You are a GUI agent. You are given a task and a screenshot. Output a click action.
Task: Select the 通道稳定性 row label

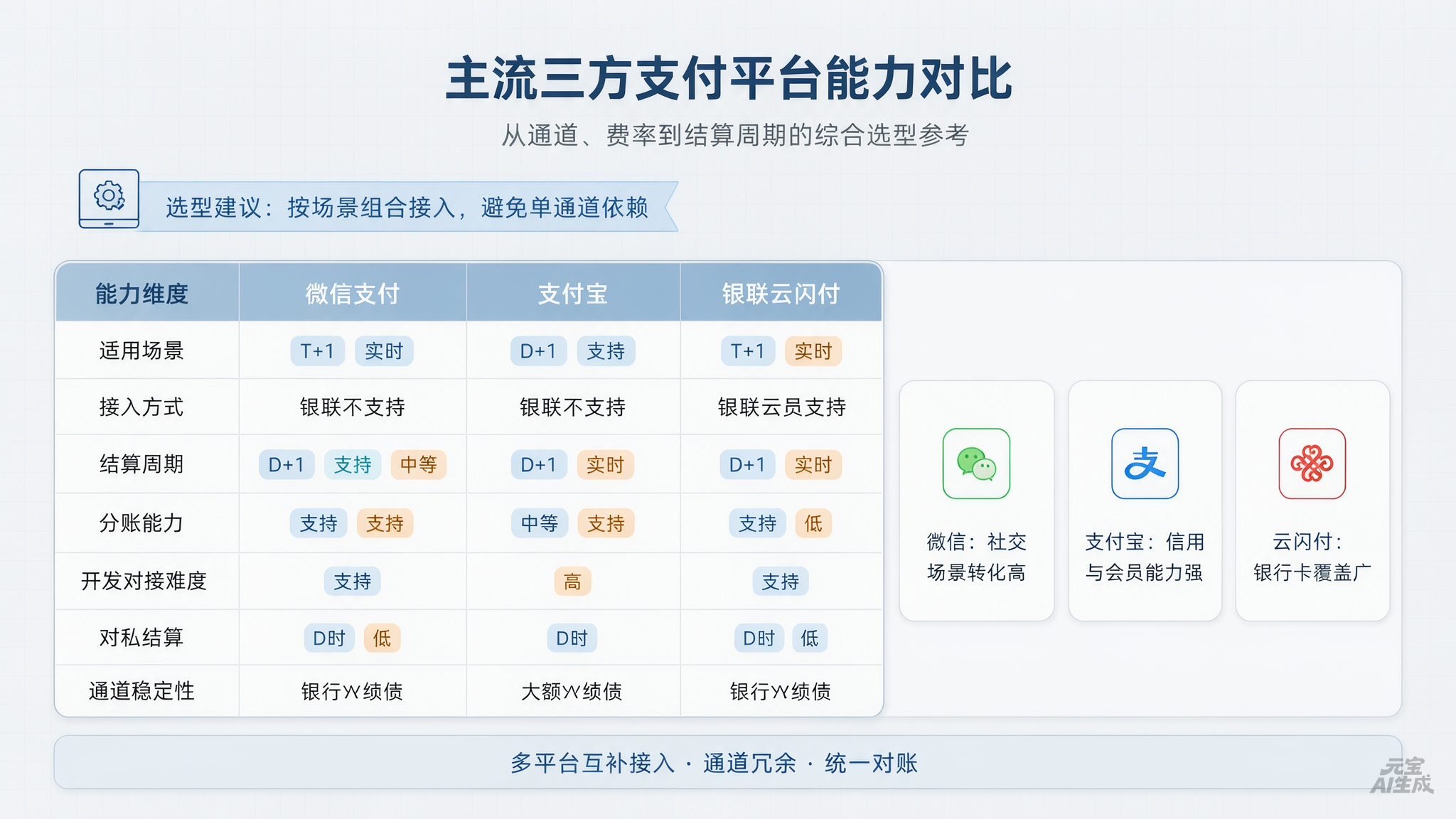click(x=141, y=691)
